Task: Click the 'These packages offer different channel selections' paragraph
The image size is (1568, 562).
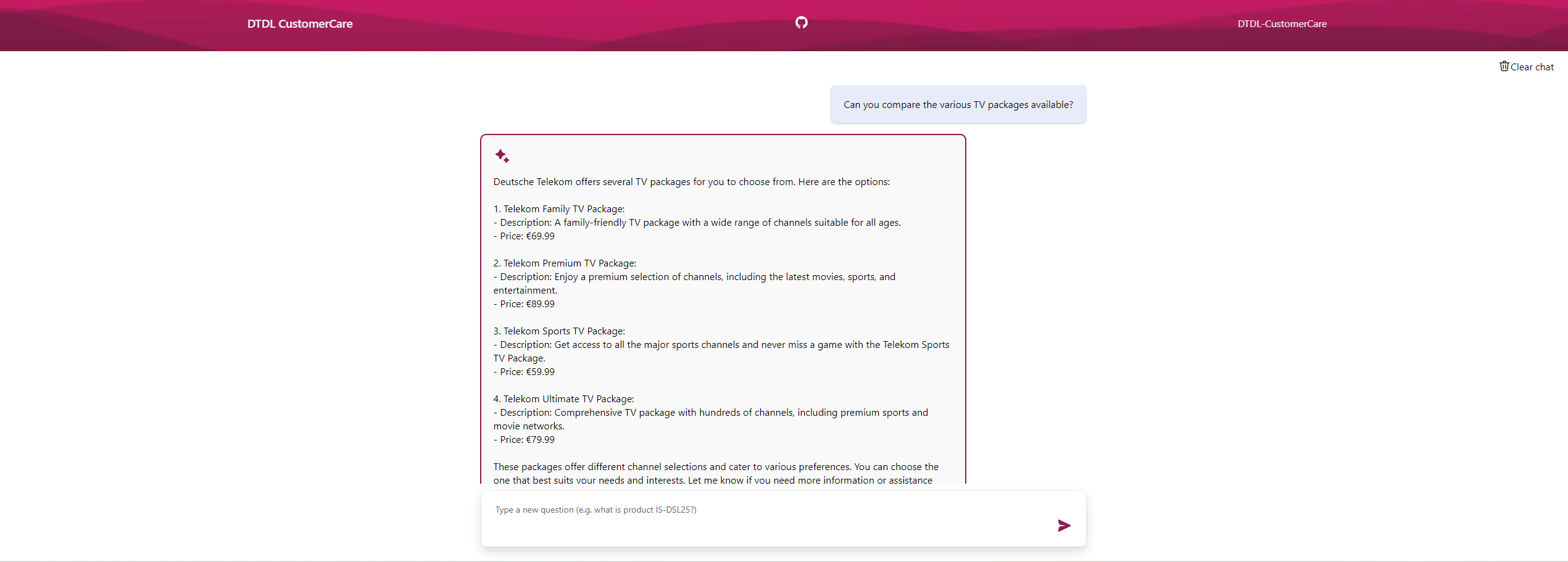Action: (716, 474)
